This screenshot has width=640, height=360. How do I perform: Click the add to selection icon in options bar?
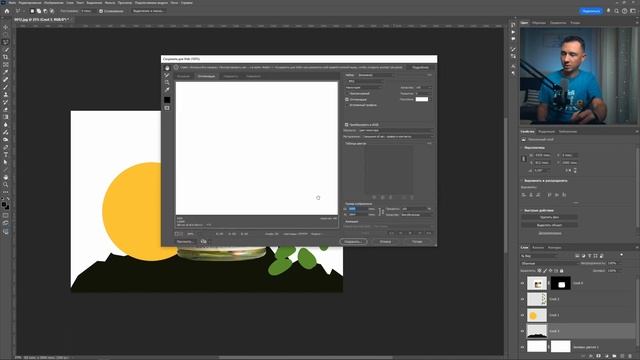coord(39,11)
